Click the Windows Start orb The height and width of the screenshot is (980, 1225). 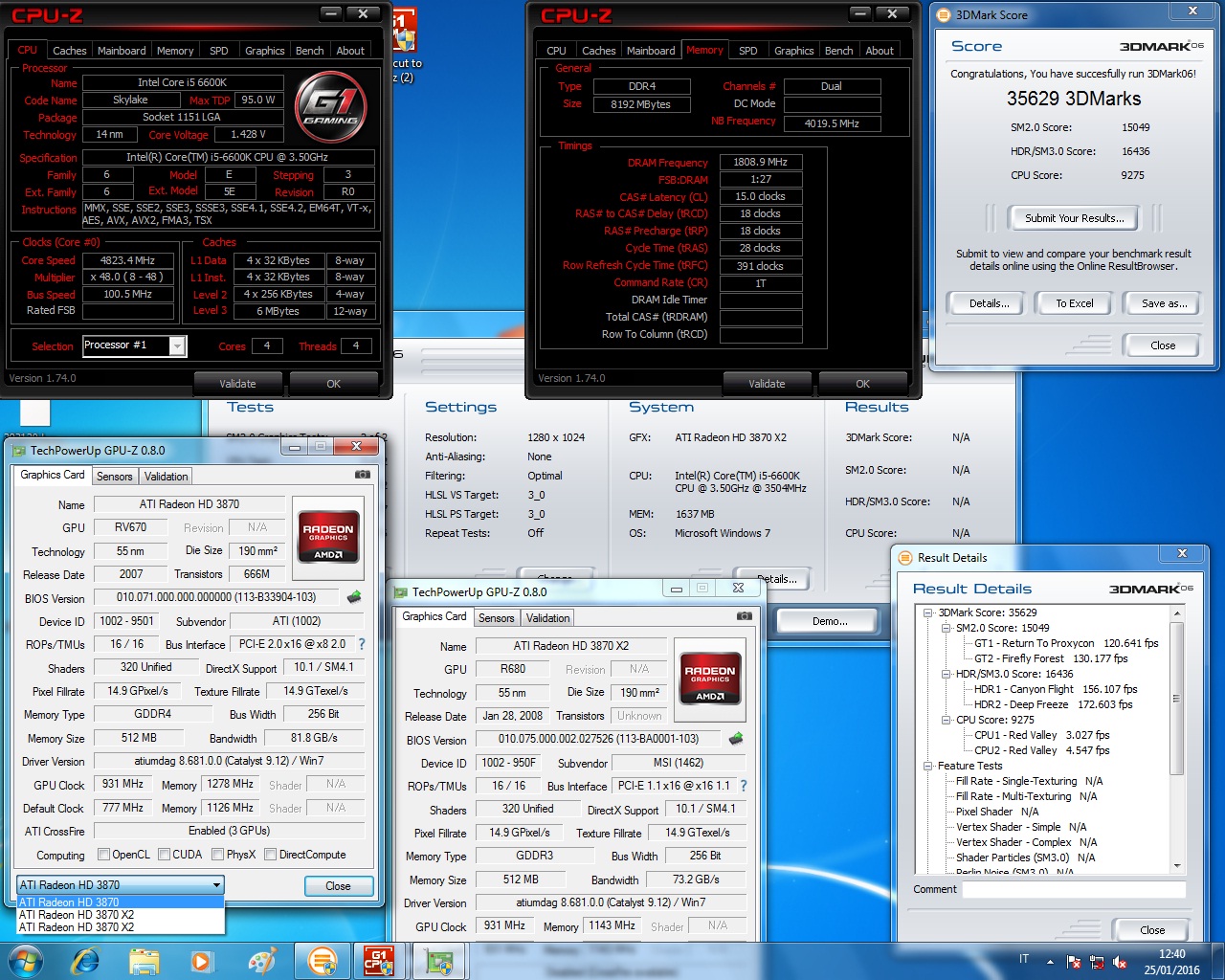26,961
